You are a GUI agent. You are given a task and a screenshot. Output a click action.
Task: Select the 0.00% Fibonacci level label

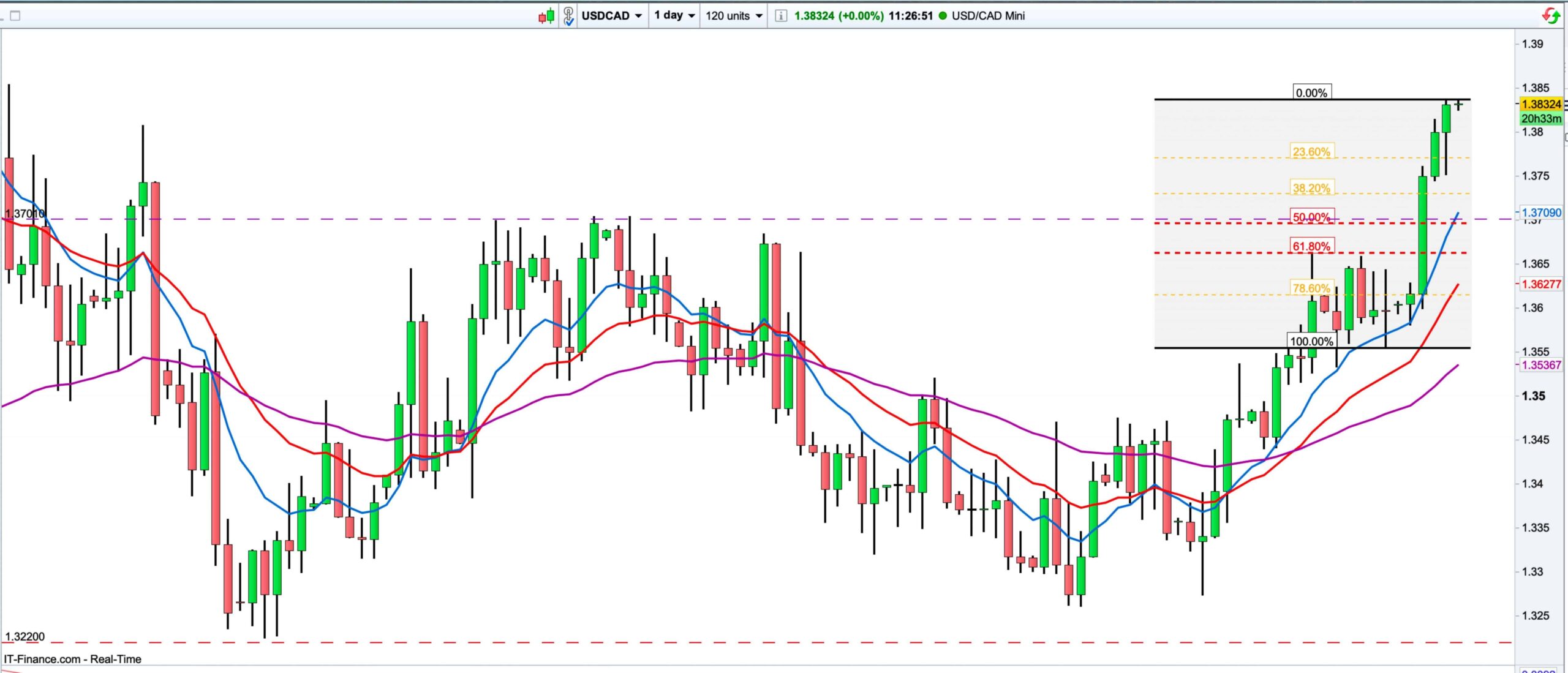(1311, 93)
